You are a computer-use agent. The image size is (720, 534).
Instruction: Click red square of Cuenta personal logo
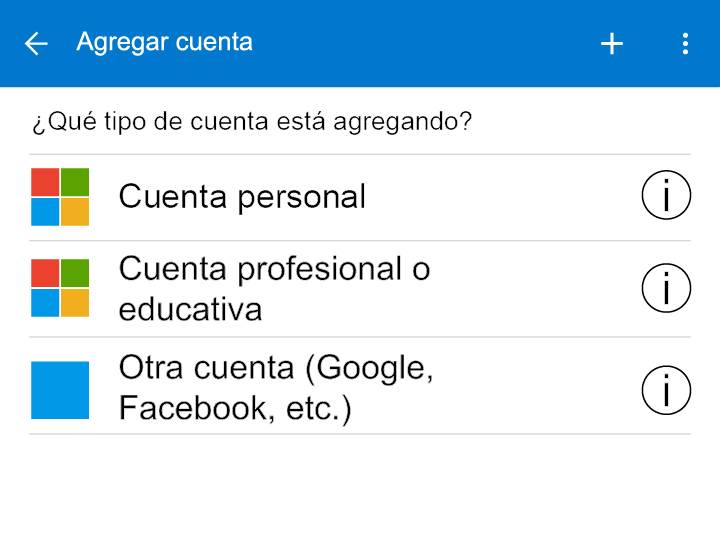tap(45, 182)
